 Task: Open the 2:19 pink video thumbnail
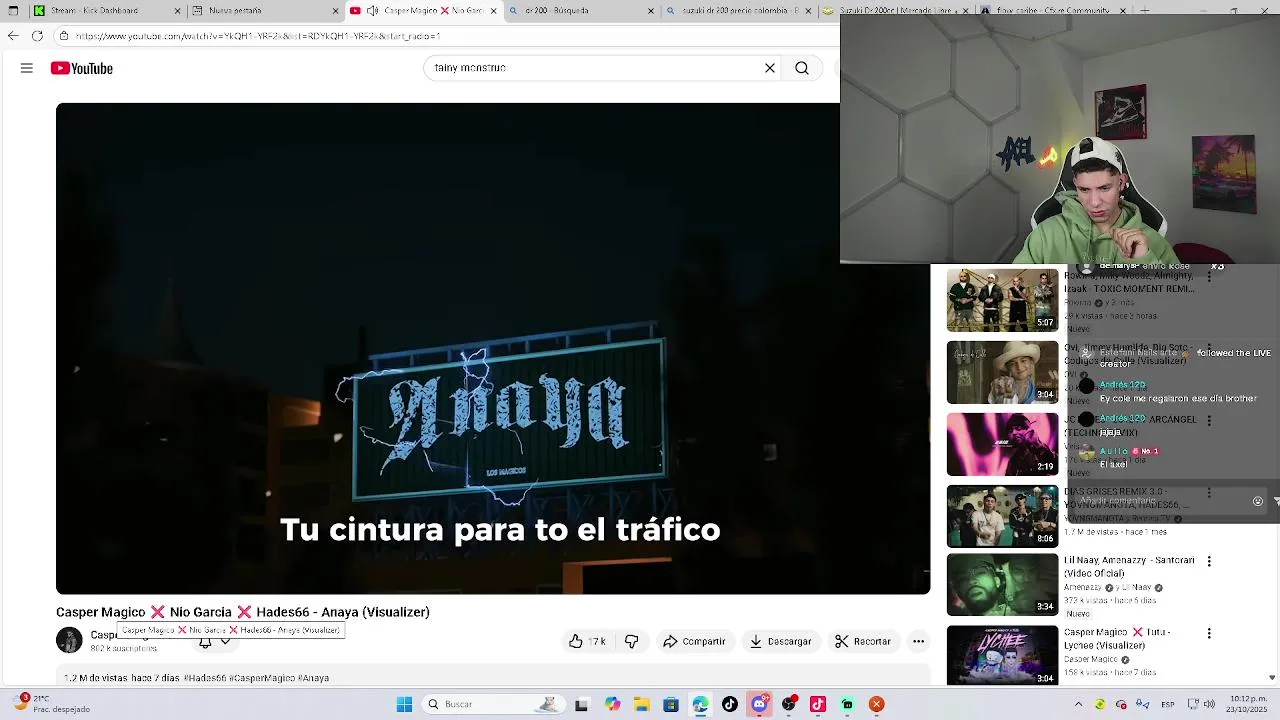point(1002,444)
